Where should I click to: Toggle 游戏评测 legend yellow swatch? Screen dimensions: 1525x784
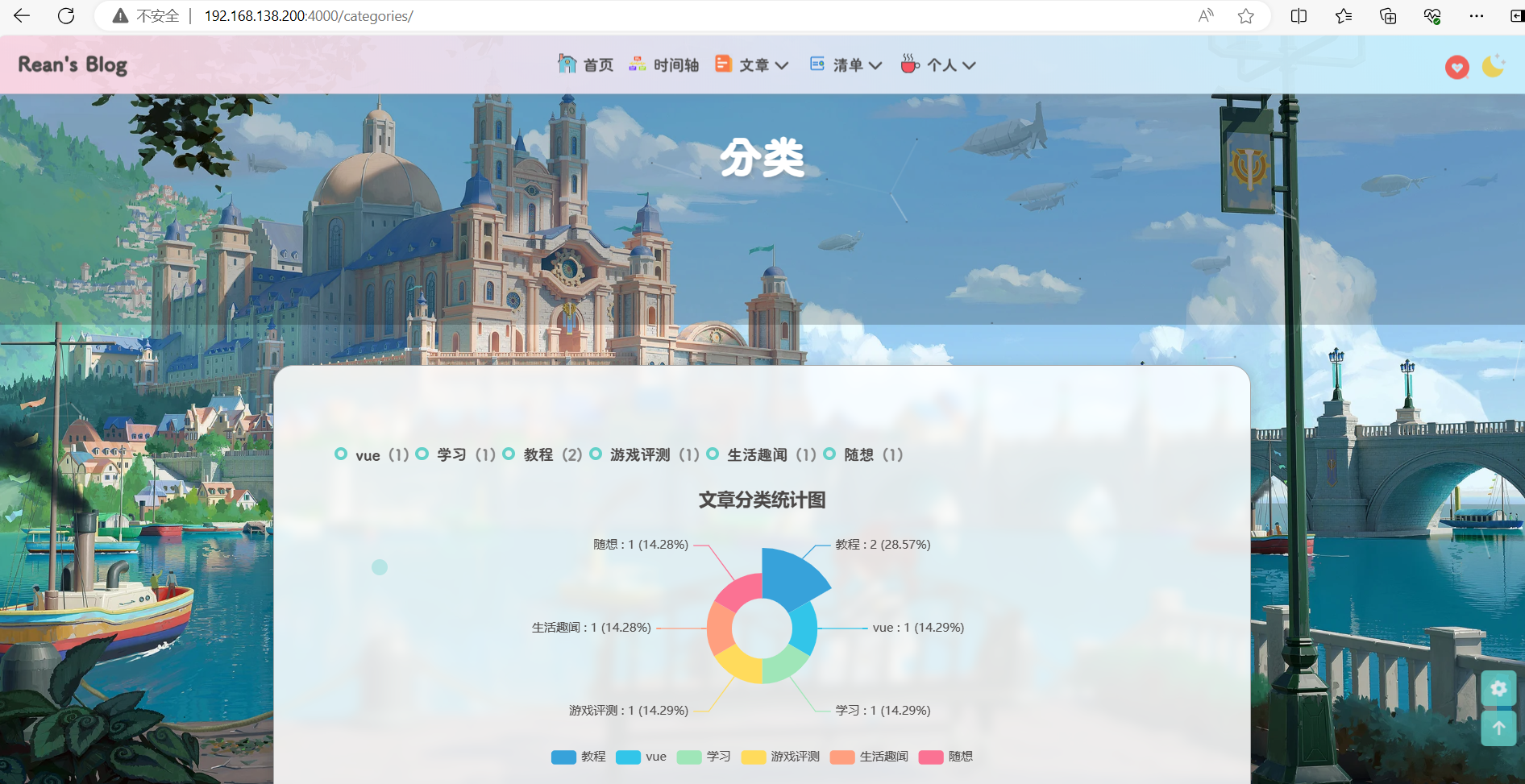coord(754,757)
